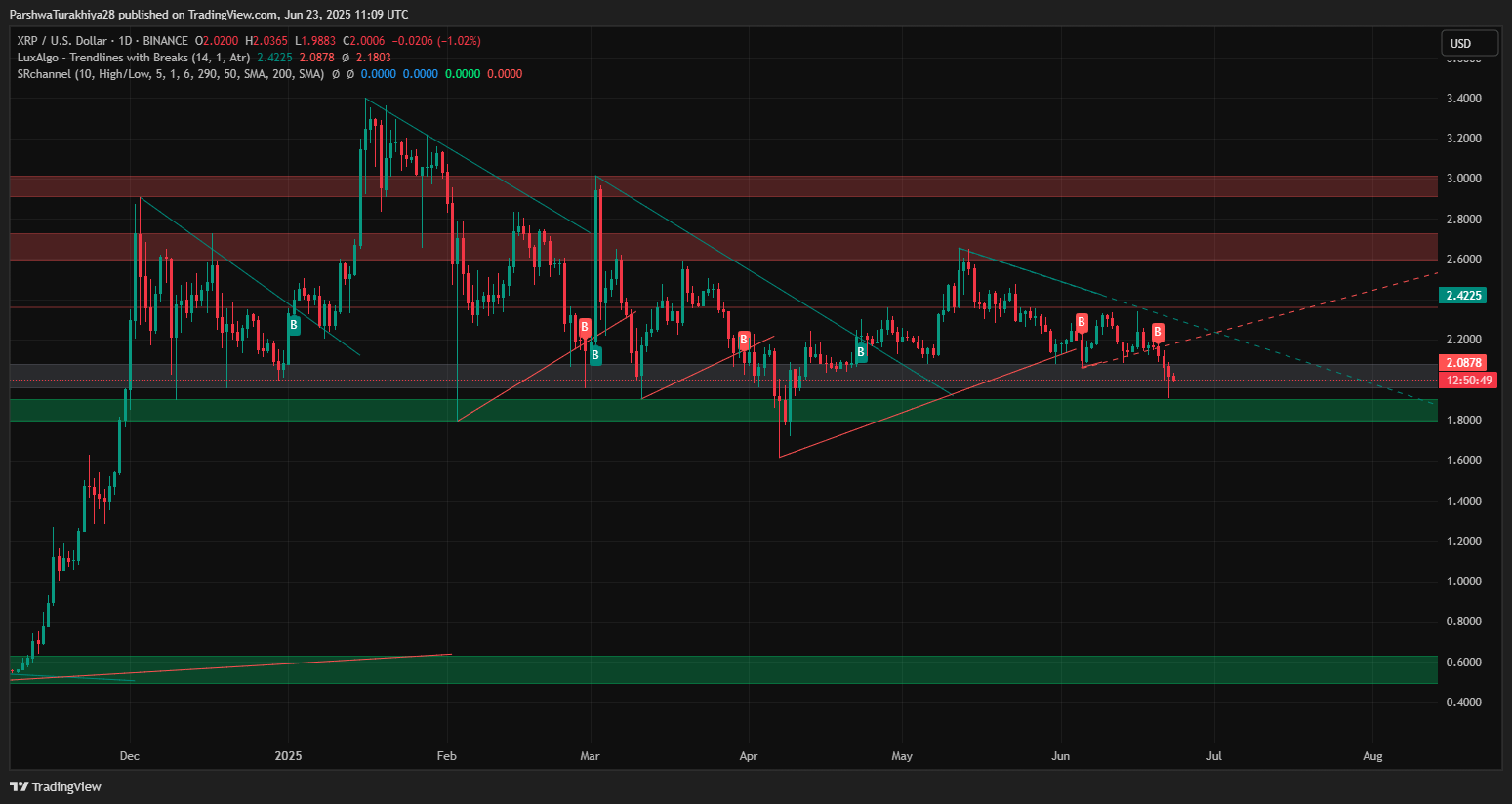Image resolution: width=1512 pixels, height=804 pixels.
Task: Click the BINANCE exchange name in the legend
Action: [166, 41]
